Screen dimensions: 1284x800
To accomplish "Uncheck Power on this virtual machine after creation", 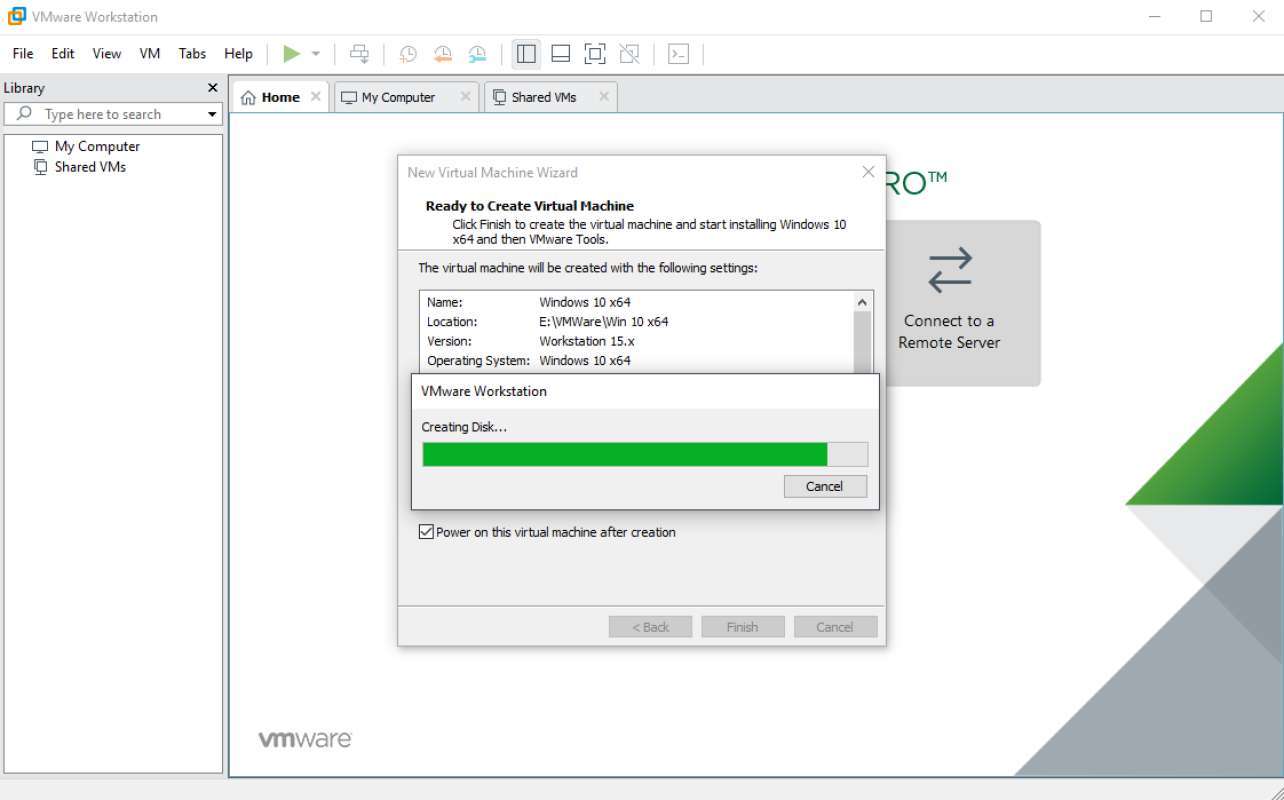I will [x=427, y=531].
